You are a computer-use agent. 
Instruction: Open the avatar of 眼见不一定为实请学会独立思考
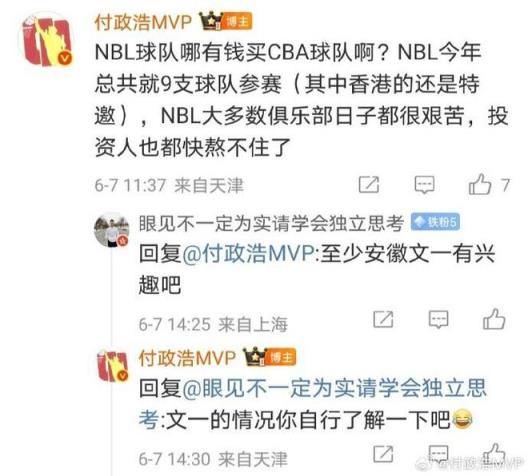click(x=111, y=230)
